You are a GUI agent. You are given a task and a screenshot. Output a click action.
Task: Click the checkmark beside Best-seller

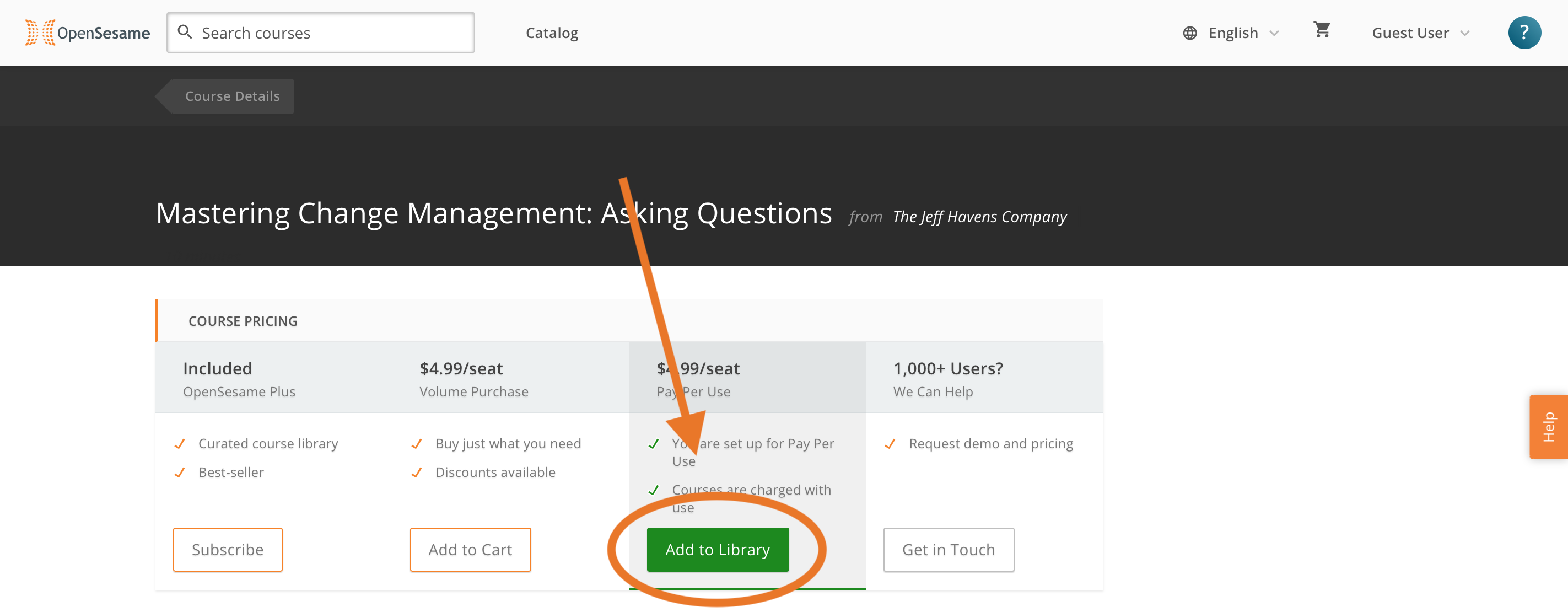(x=180, y=473)
